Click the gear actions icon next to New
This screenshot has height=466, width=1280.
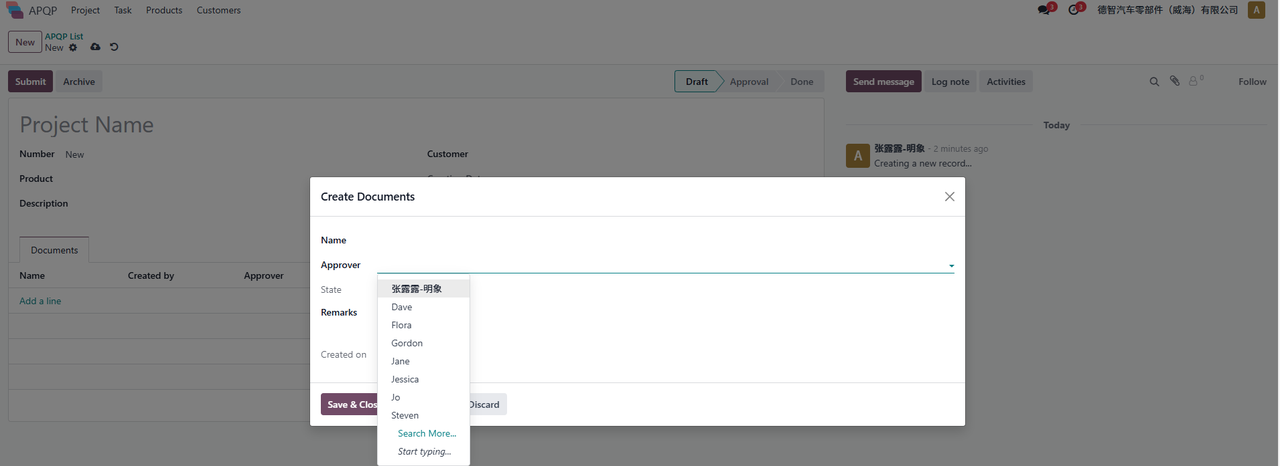73,47
